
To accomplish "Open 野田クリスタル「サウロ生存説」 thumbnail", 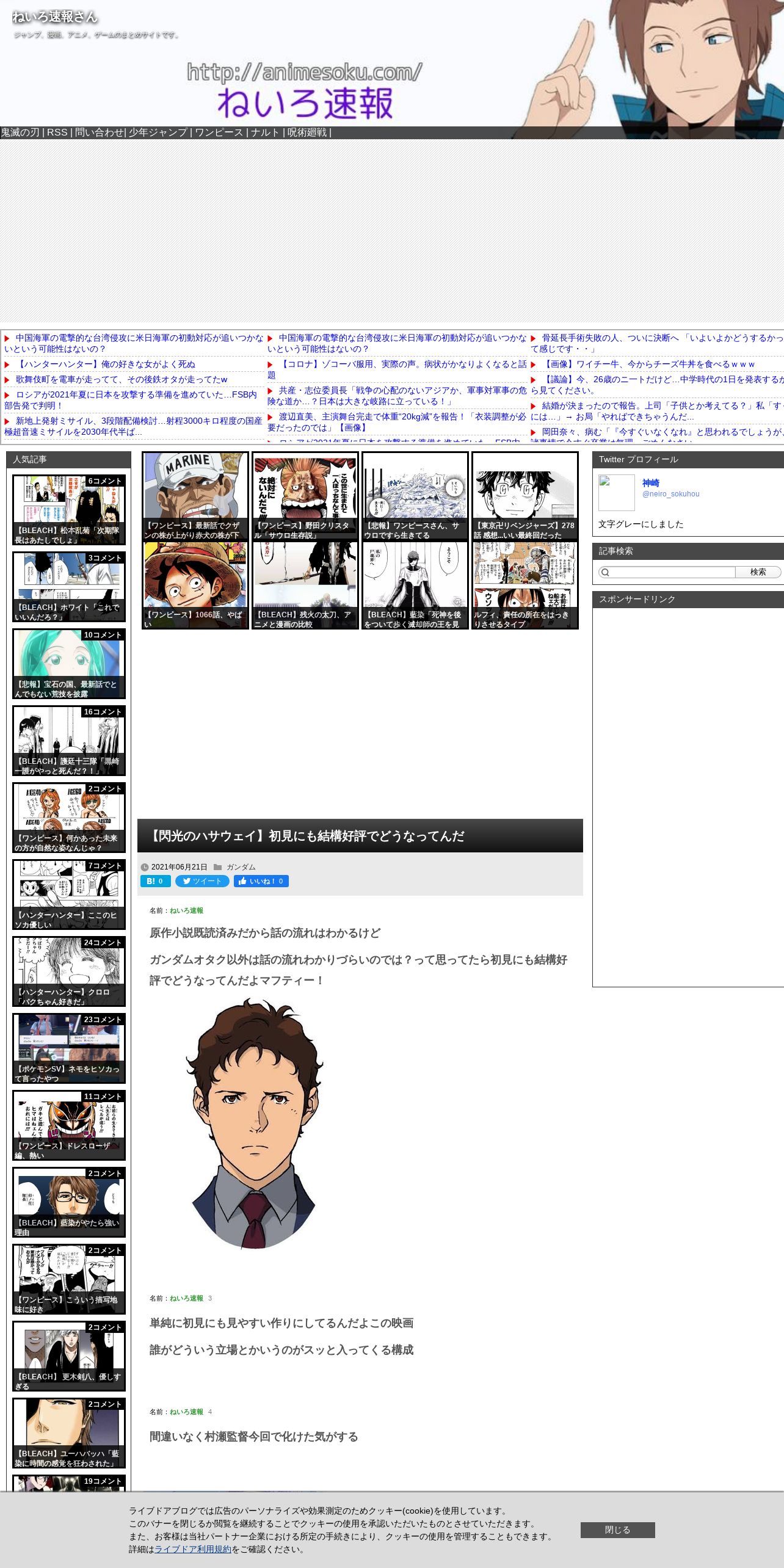I will (x=305, y=496).
